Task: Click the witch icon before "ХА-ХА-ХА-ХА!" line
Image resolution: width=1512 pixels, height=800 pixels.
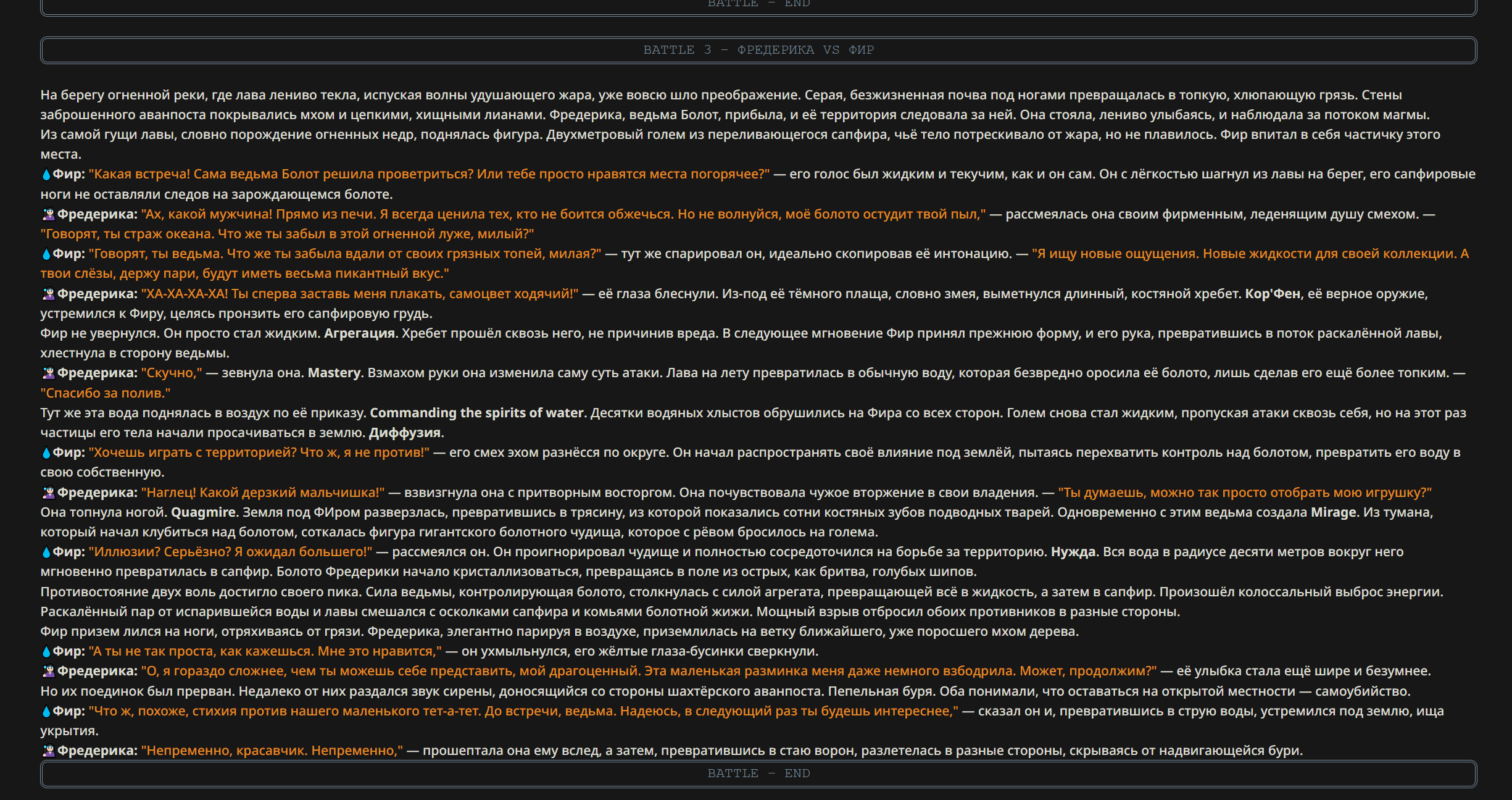Action: 48,294
